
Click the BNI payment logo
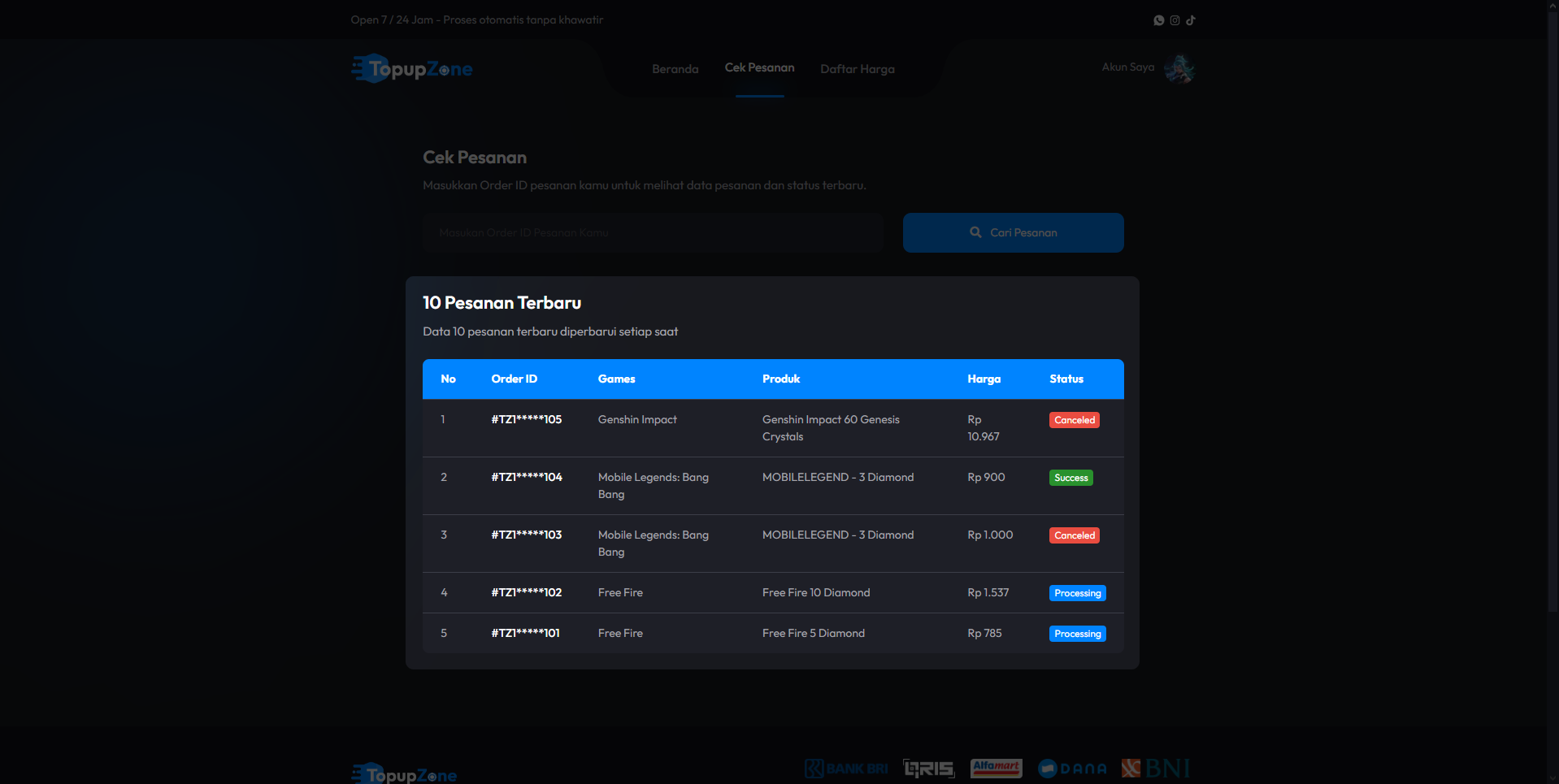point(1156,768)
